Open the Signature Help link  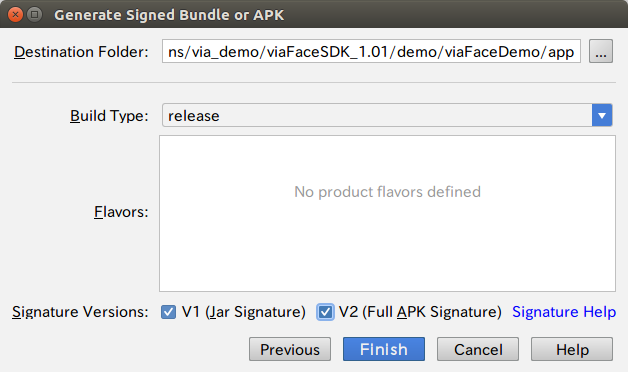(564, 312)
